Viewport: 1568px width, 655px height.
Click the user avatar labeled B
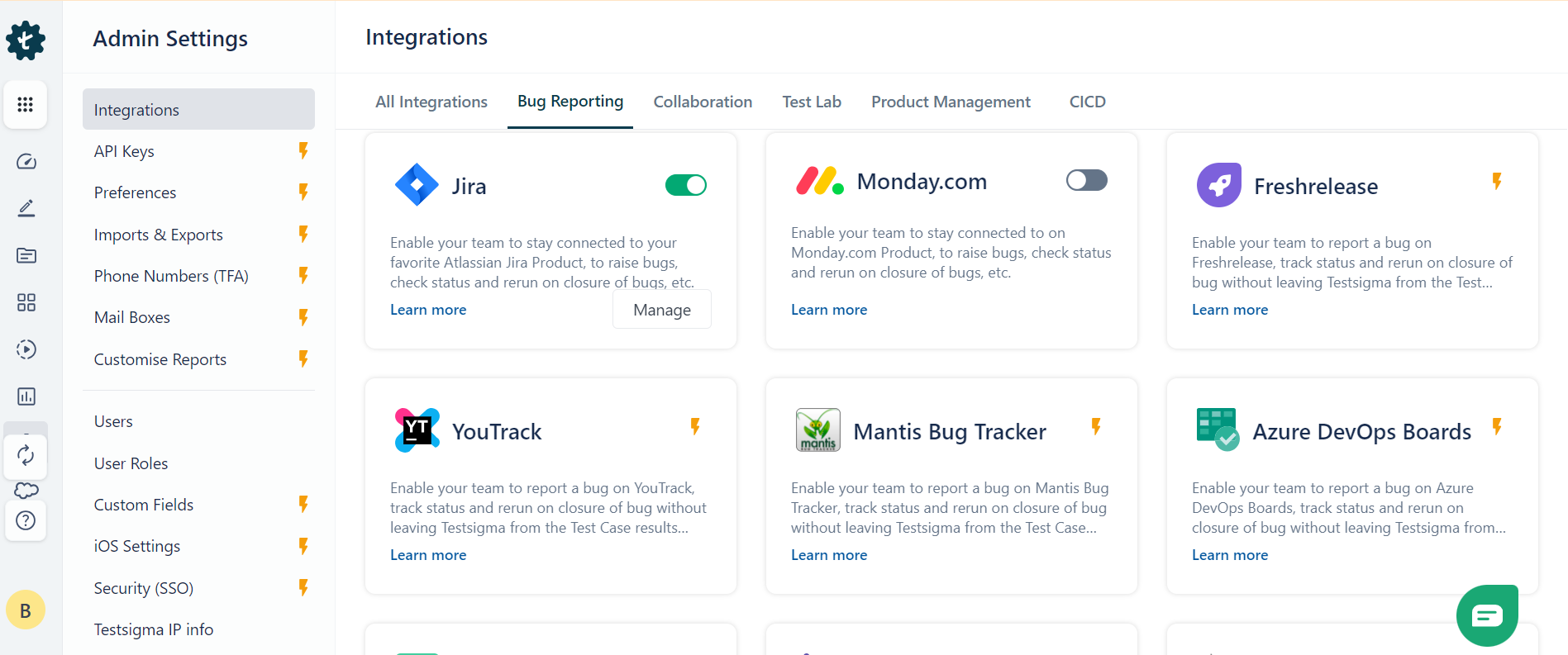point(26,610)
